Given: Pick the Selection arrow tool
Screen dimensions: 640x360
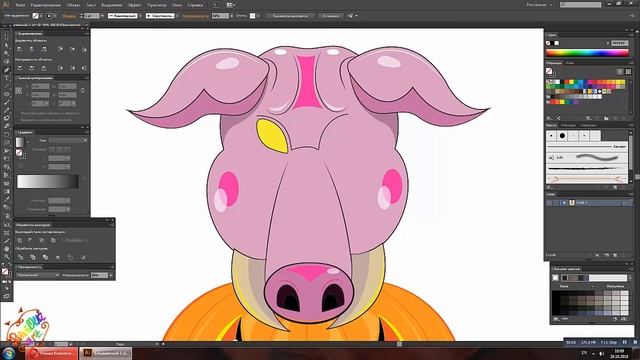Looking at the screenshot, I should [x=7, y=37].
